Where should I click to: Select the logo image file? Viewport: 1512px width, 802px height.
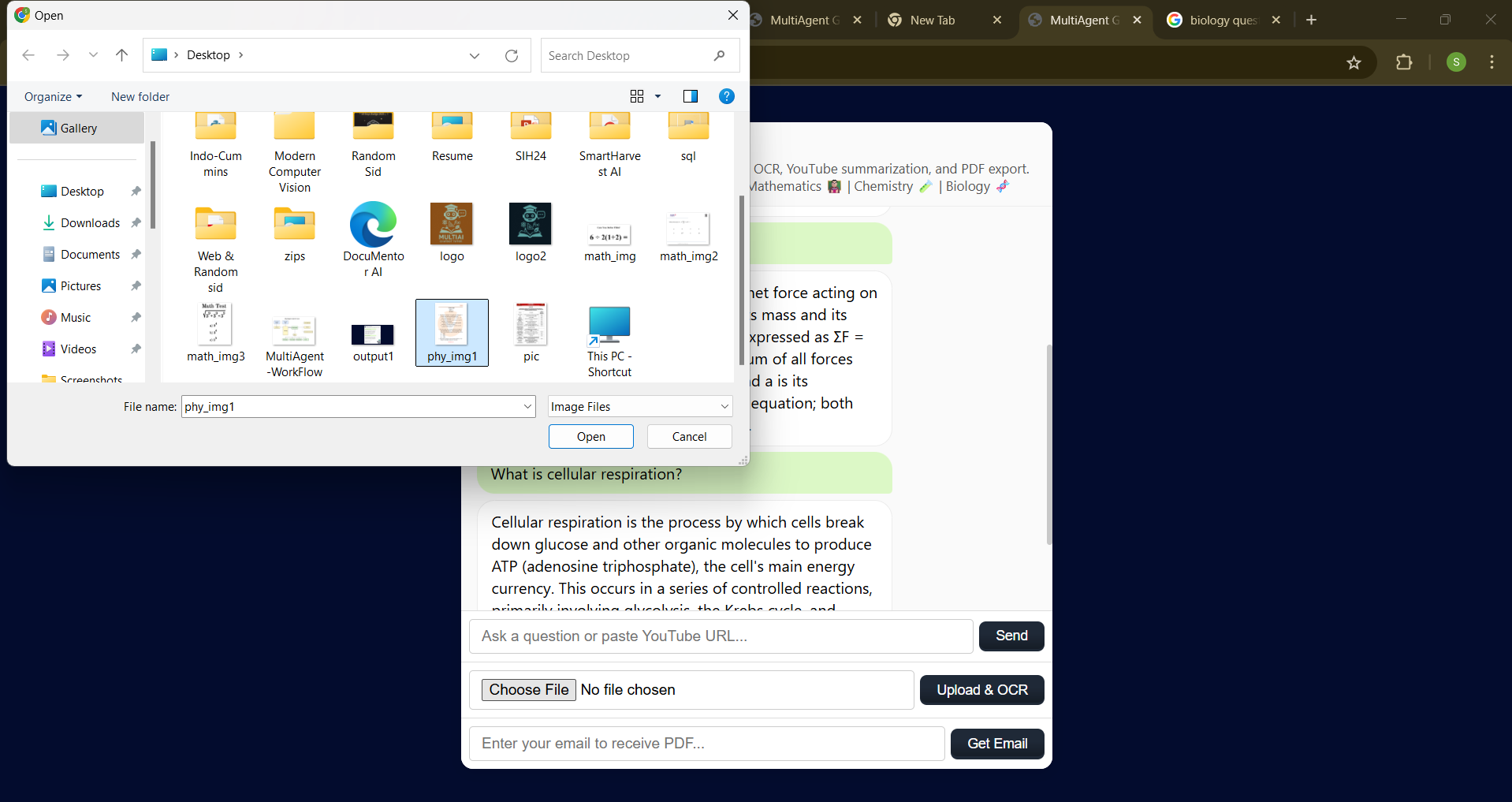point(452,233)
